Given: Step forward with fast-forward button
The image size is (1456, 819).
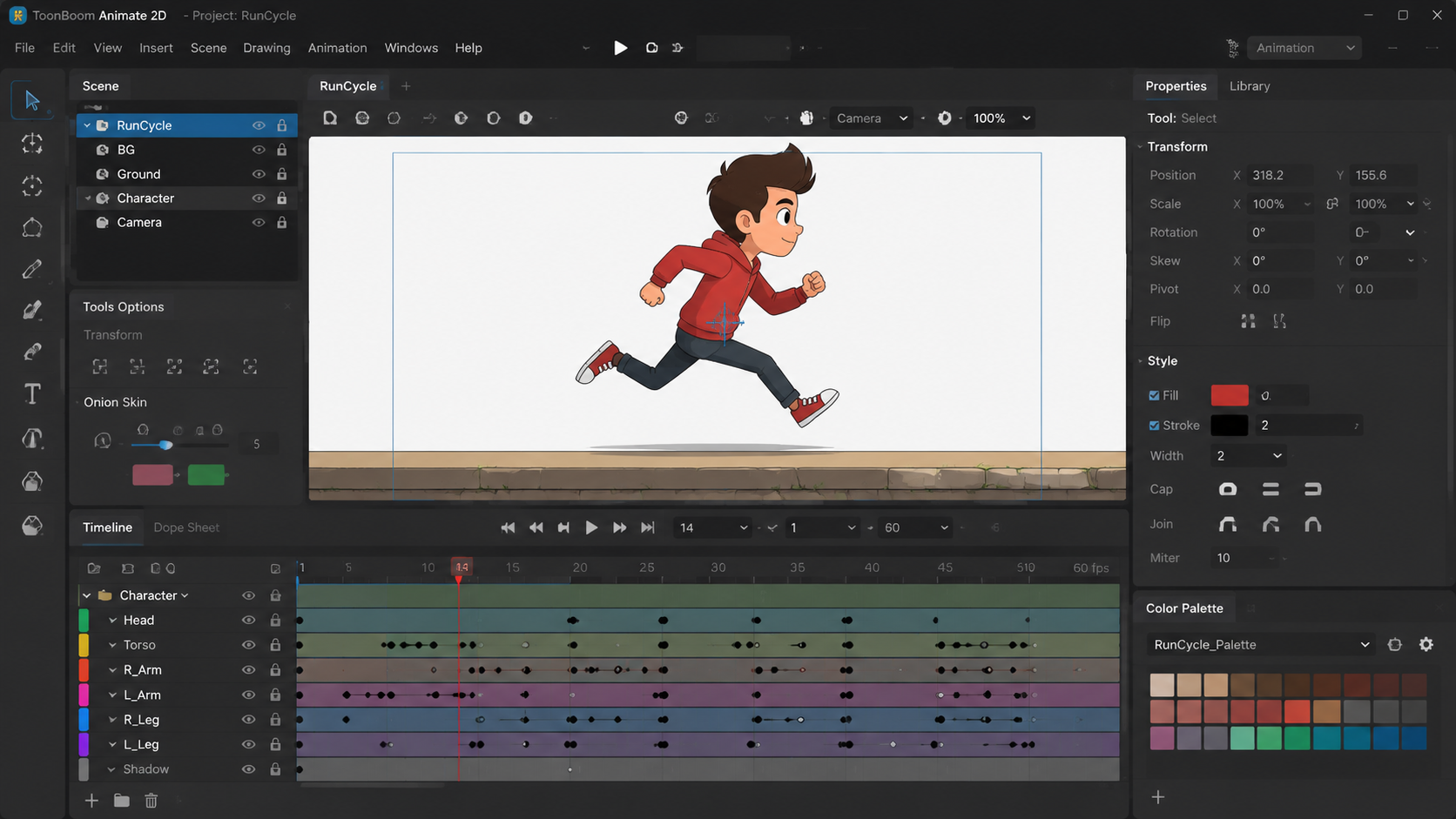Looking at the screenshot, I should pyautogui.click(x=619, y=527).
